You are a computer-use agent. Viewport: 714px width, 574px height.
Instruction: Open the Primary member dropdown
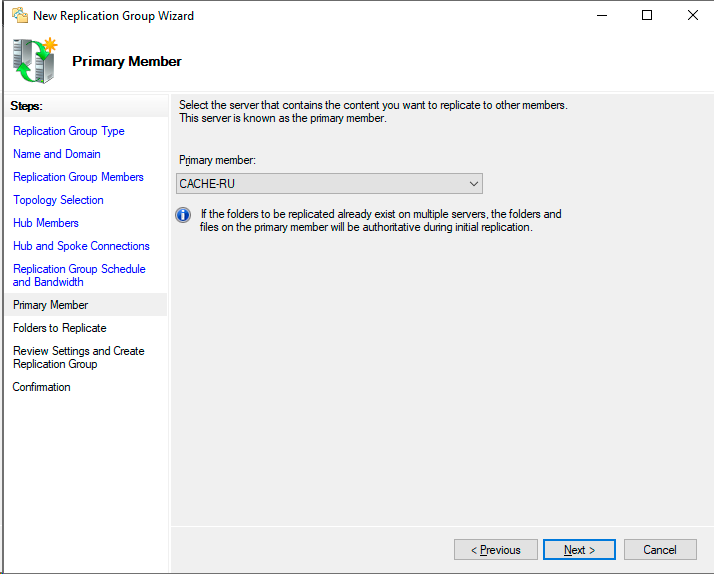[329, 184]
